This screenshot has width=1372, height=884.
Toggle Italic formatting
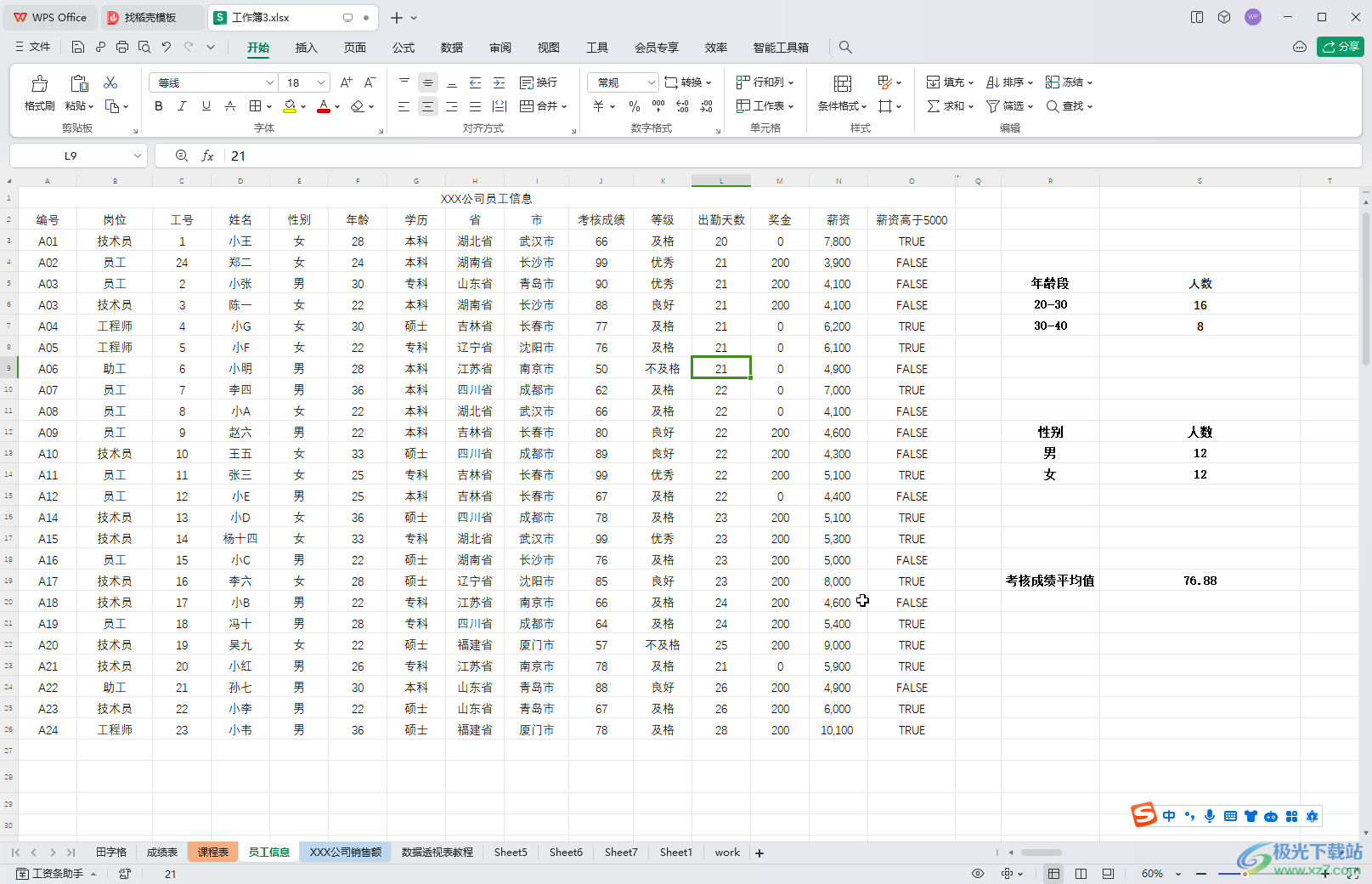point(182,106)
